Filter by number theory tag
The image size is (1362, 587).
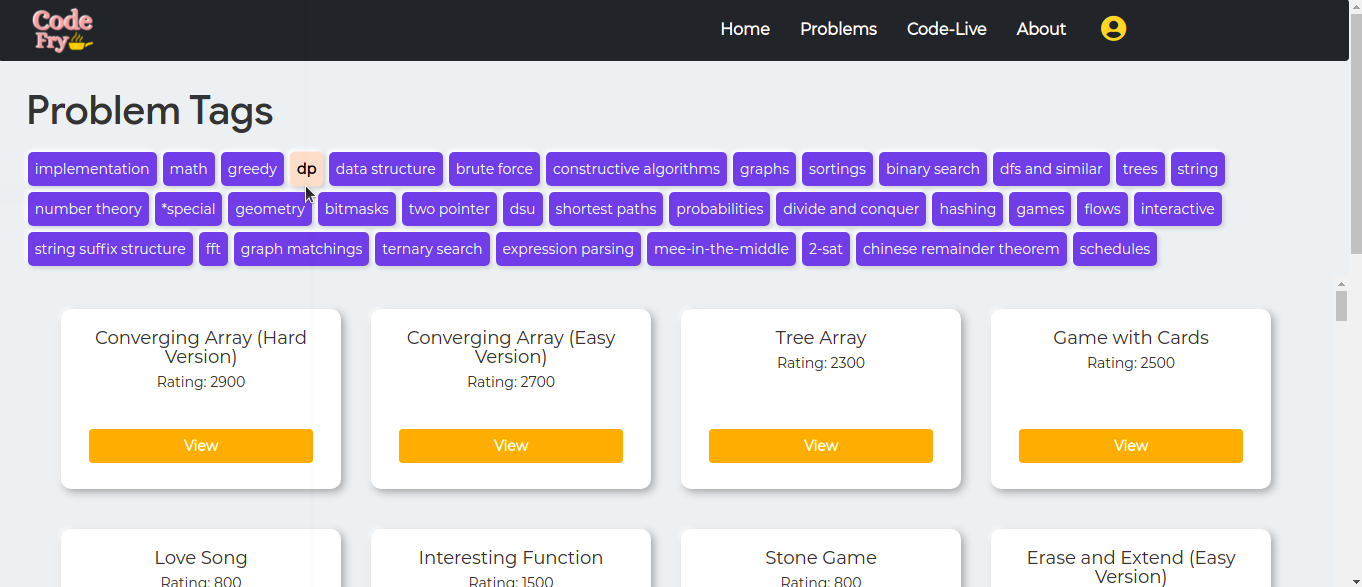pos(88,209)
